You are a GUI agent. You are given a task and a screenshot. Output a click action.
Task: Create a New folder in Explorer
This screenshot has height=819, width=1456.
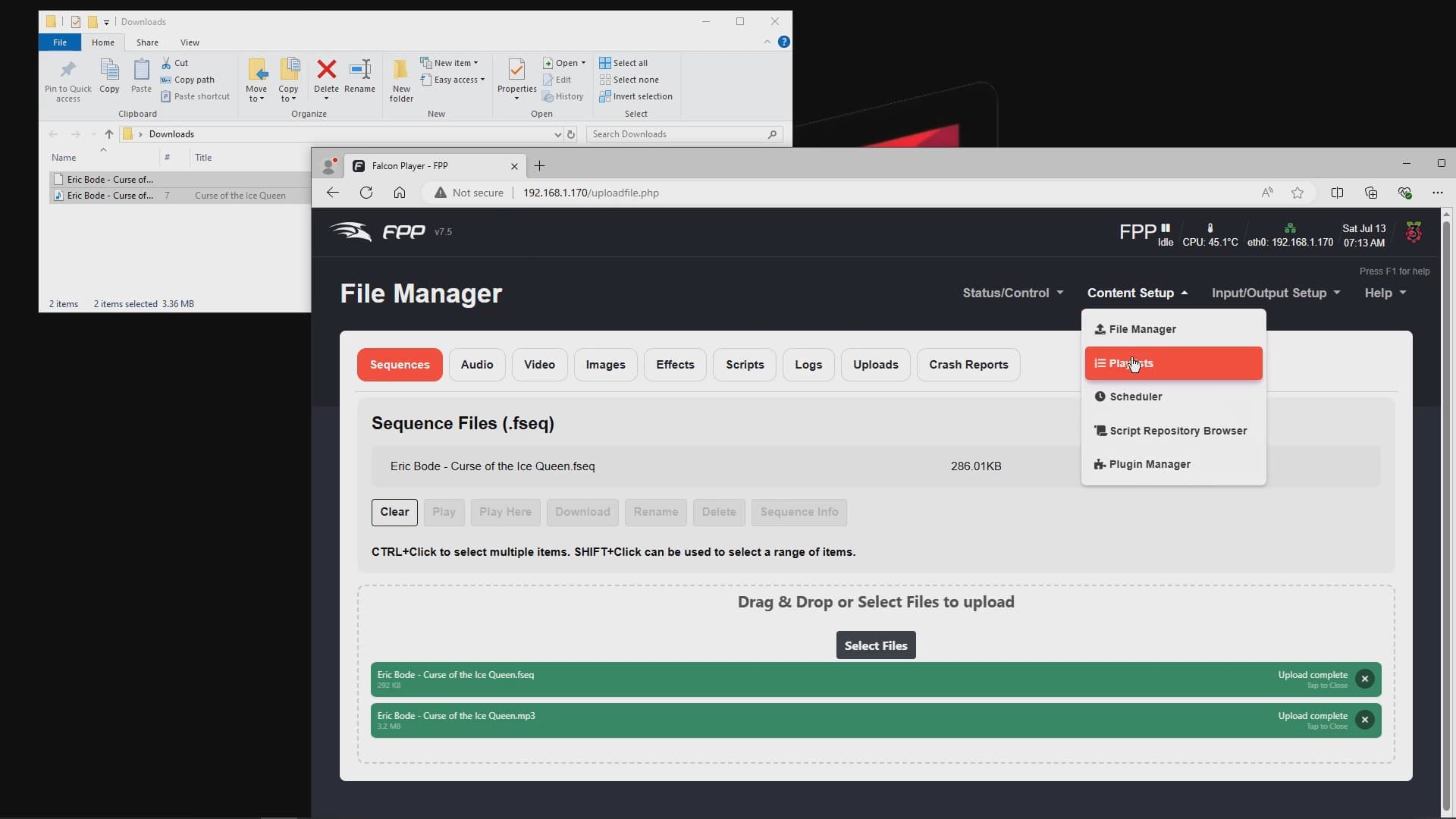[401, 80]
